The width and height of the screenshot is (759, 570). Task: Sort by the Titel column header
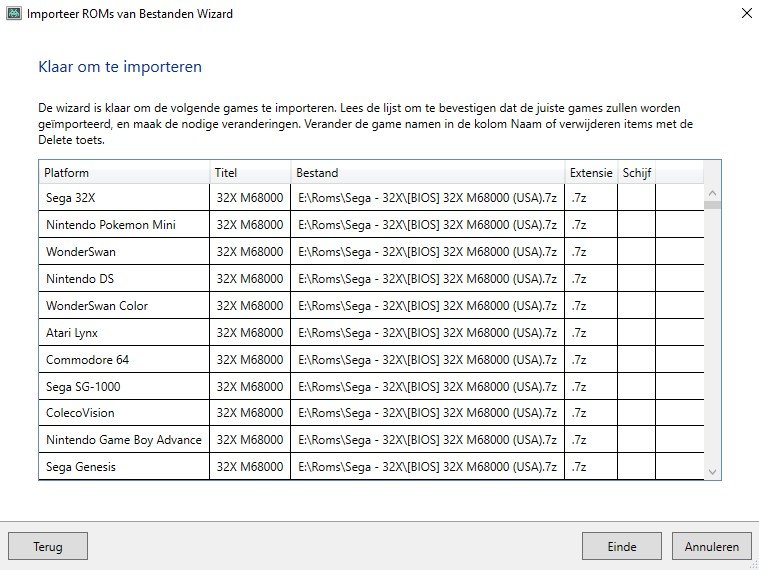pos(250,173)
